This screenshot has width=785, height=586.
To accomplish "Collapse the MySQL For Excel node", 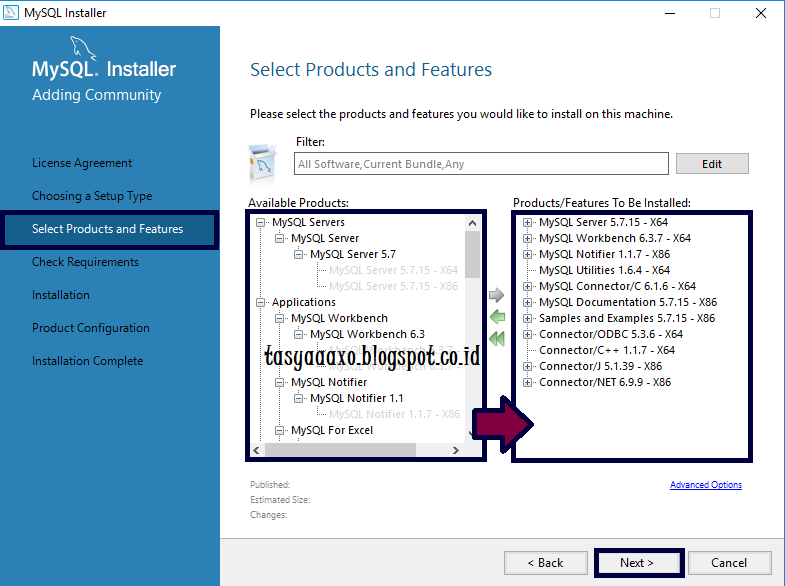I will pos(279,430).
